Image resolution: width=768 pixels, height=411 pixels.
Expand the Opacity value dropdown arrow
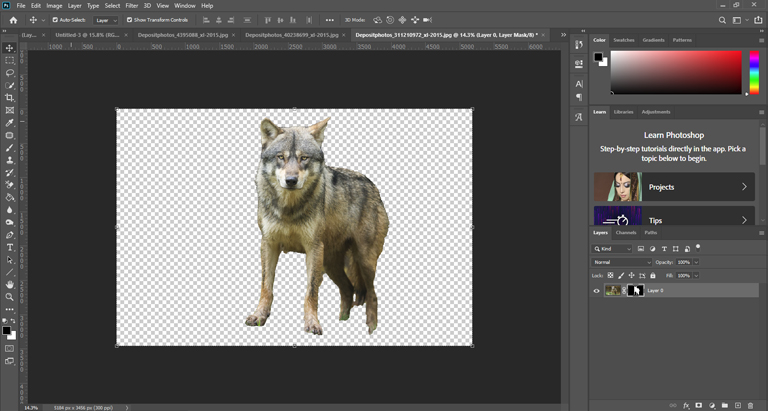pyautogui.click(x=697, y=262)
